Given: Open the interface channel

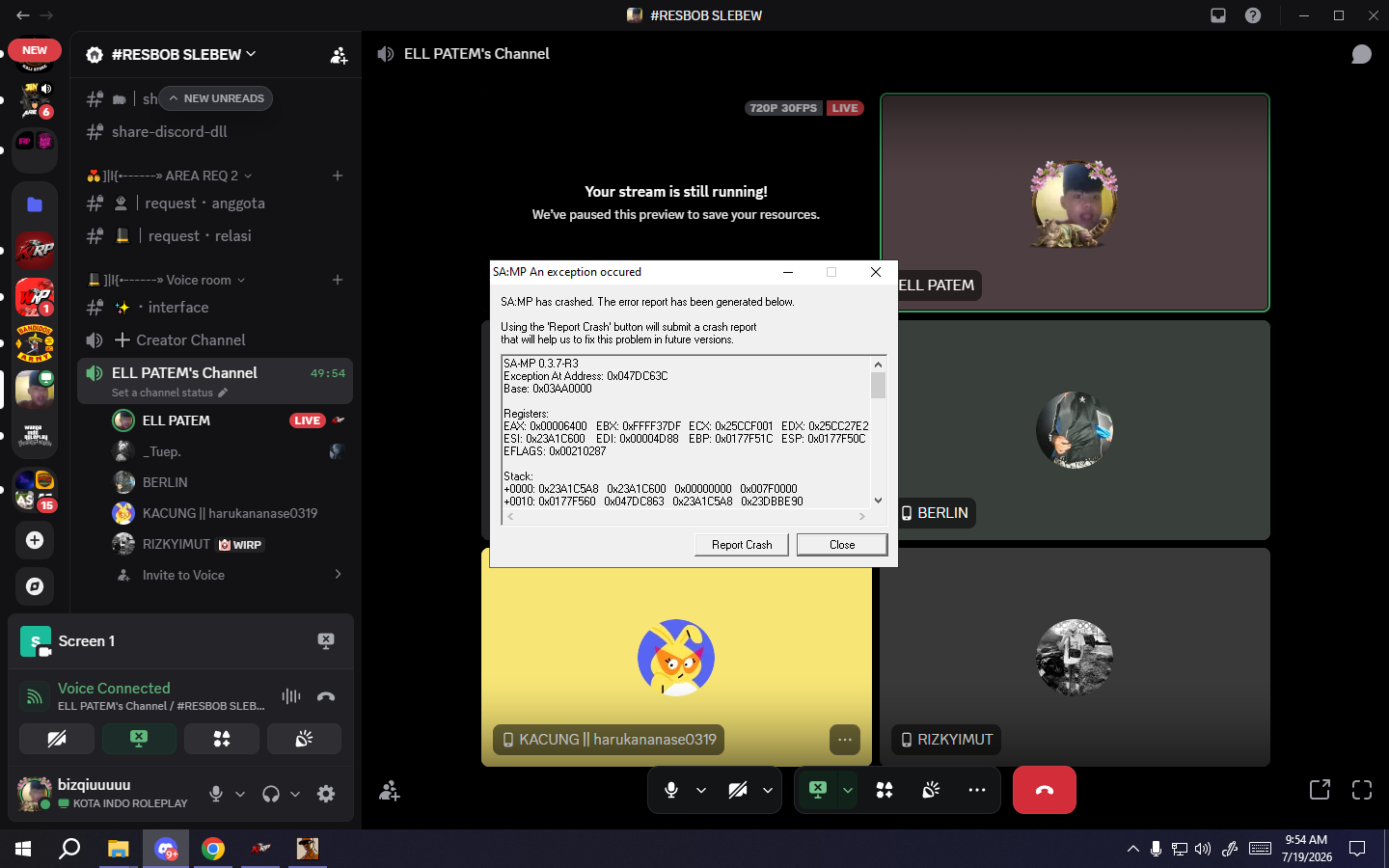Looking at the screenshot, I should pos(215,308).
